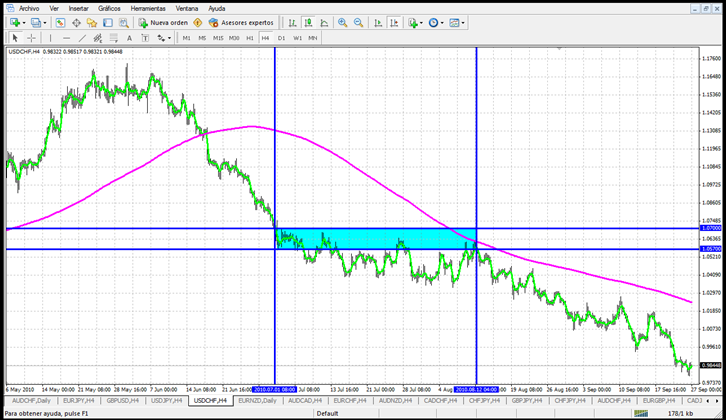Viewport: 726px width, 420px height.
Task: Choose the trendline drawing tool
Action: tap(83, 38)
